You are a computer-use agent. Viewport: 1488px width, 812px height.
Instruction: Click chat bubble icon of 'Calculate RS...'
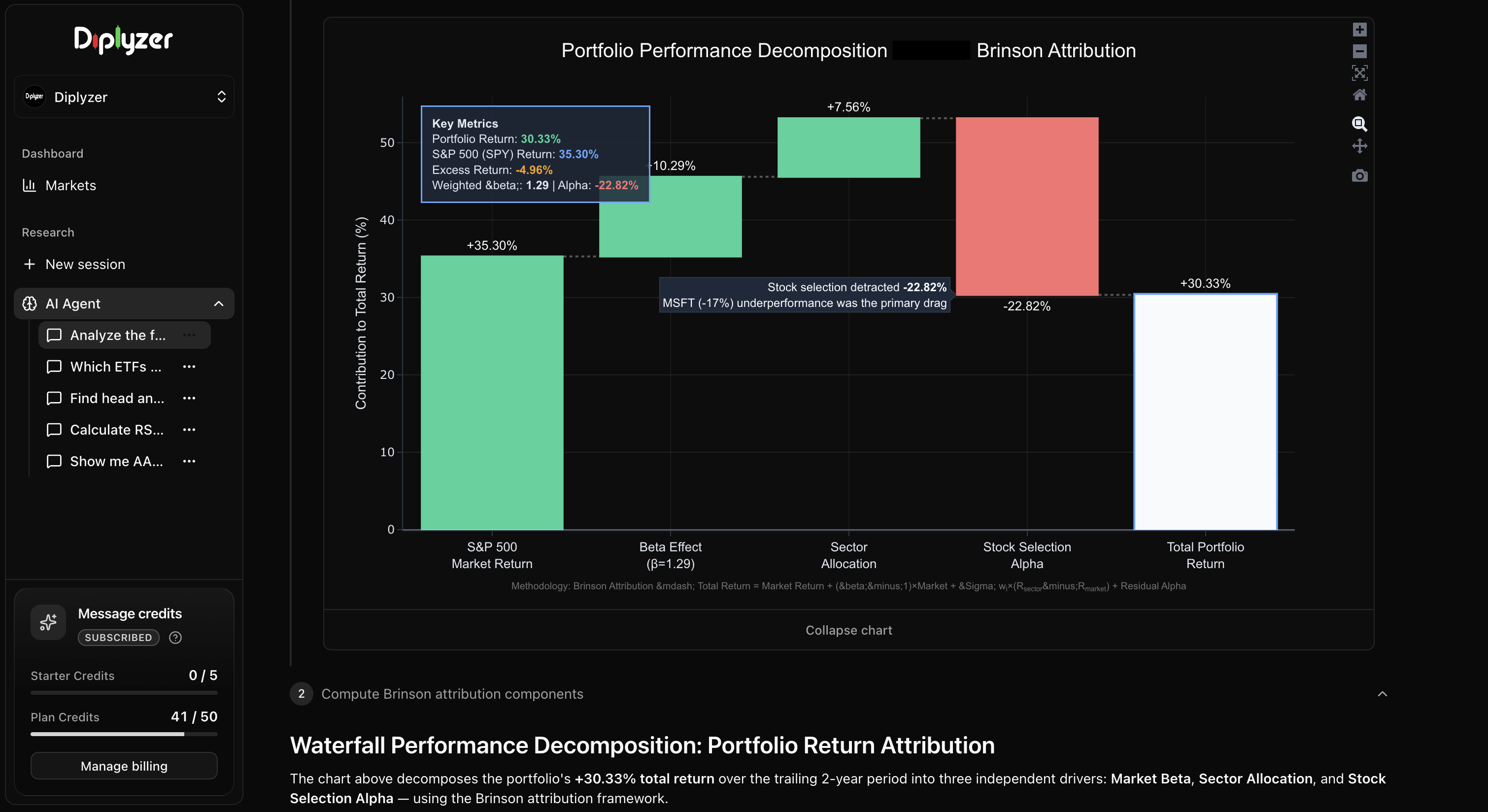54,430
